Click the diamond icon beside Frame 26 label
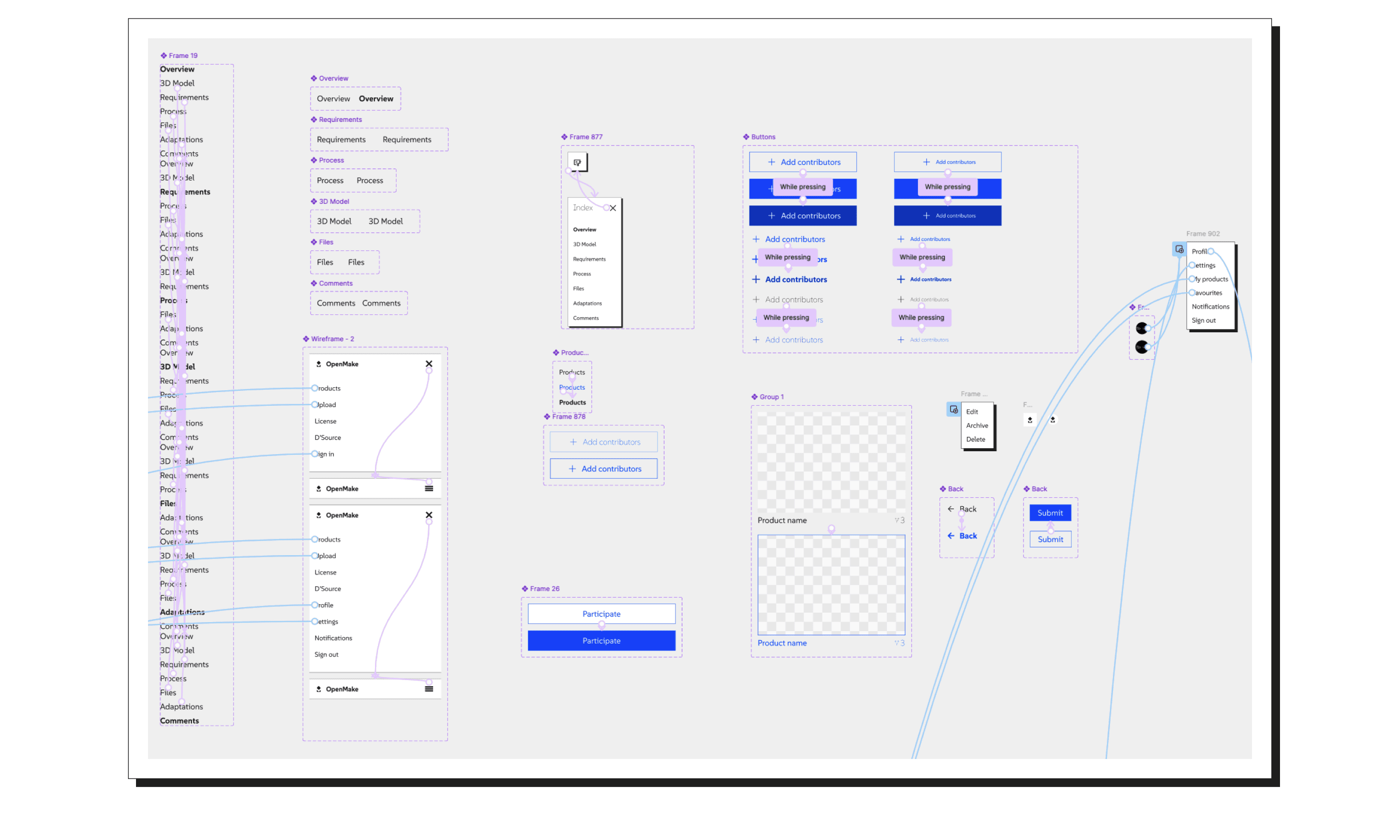The image size is (1400, 840). pyautogui.click(x=524, y=589)
